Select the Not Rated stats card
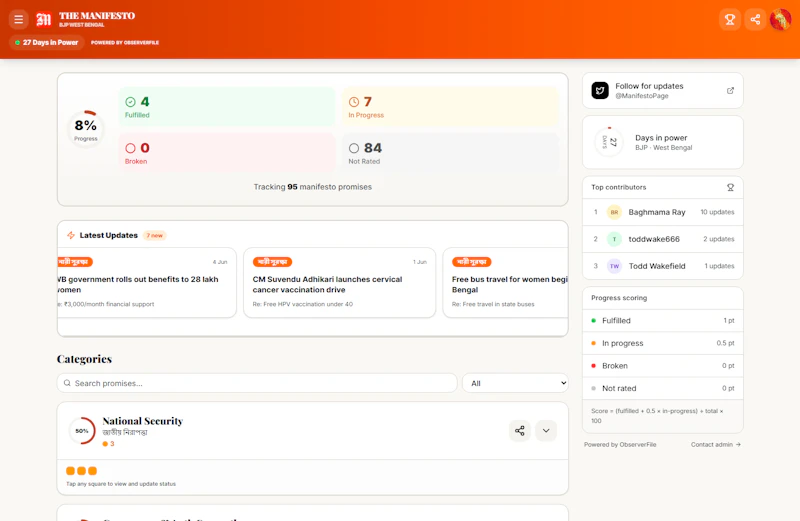The width and height of the screenshot is (800, 521). [x=451, y=152]
